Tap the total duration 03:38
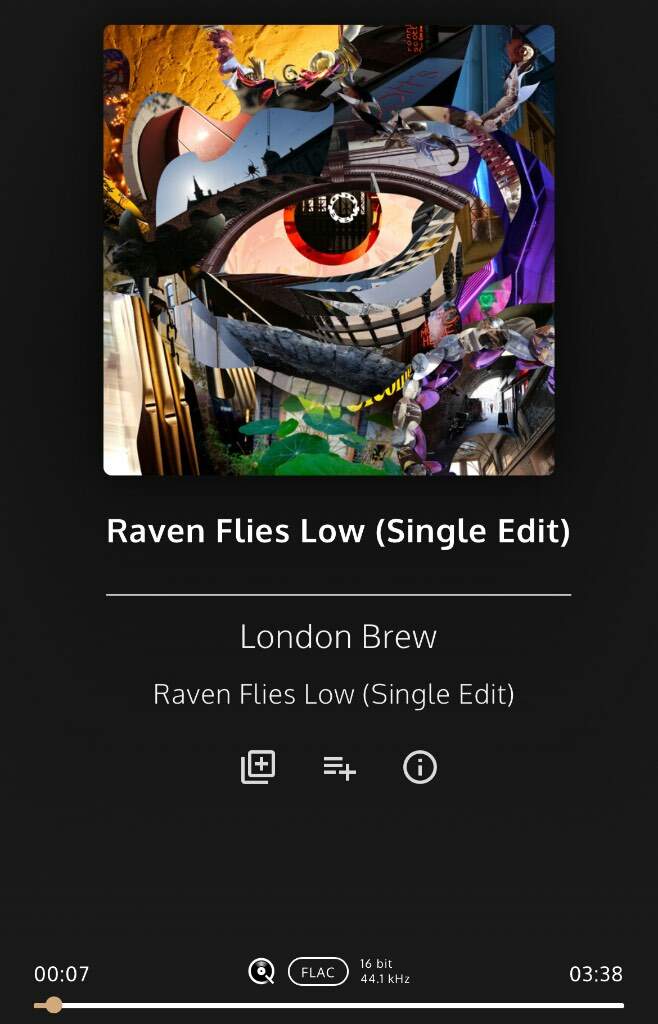Image resolution: width=658 pixels, height=1024 pixels. click(x=595, y=974)
